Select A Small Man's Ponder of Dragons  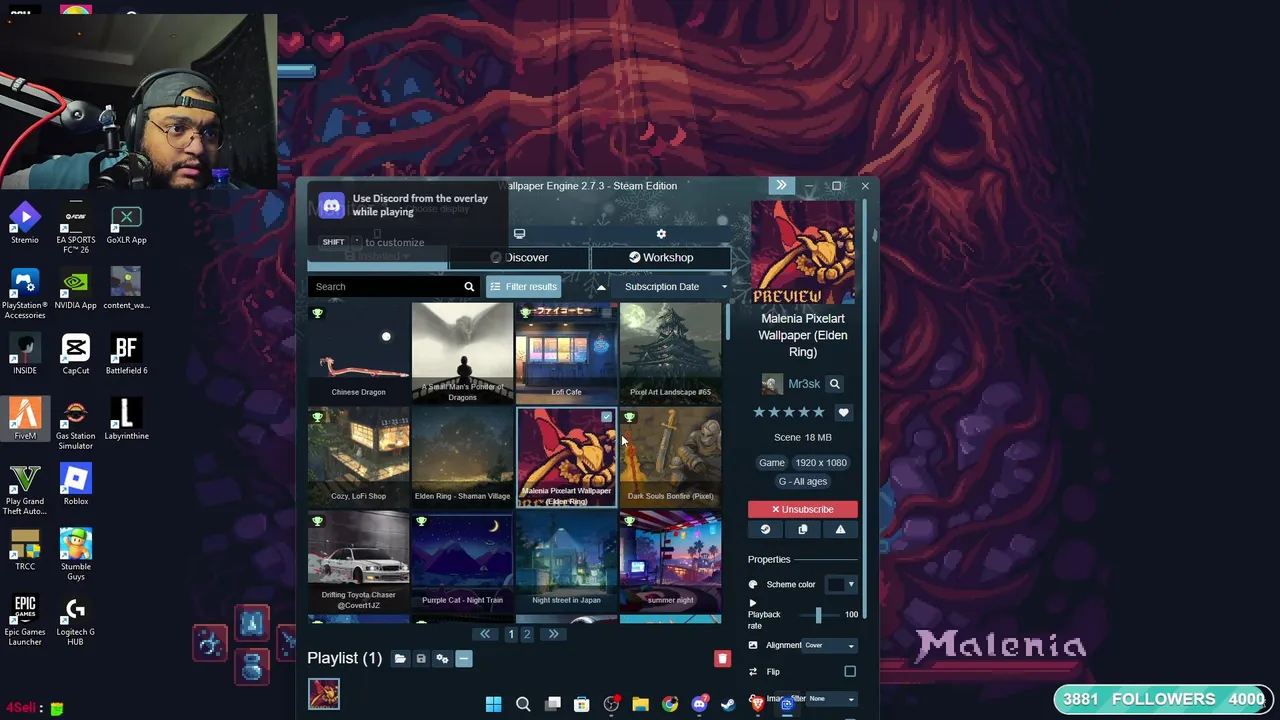462,353
